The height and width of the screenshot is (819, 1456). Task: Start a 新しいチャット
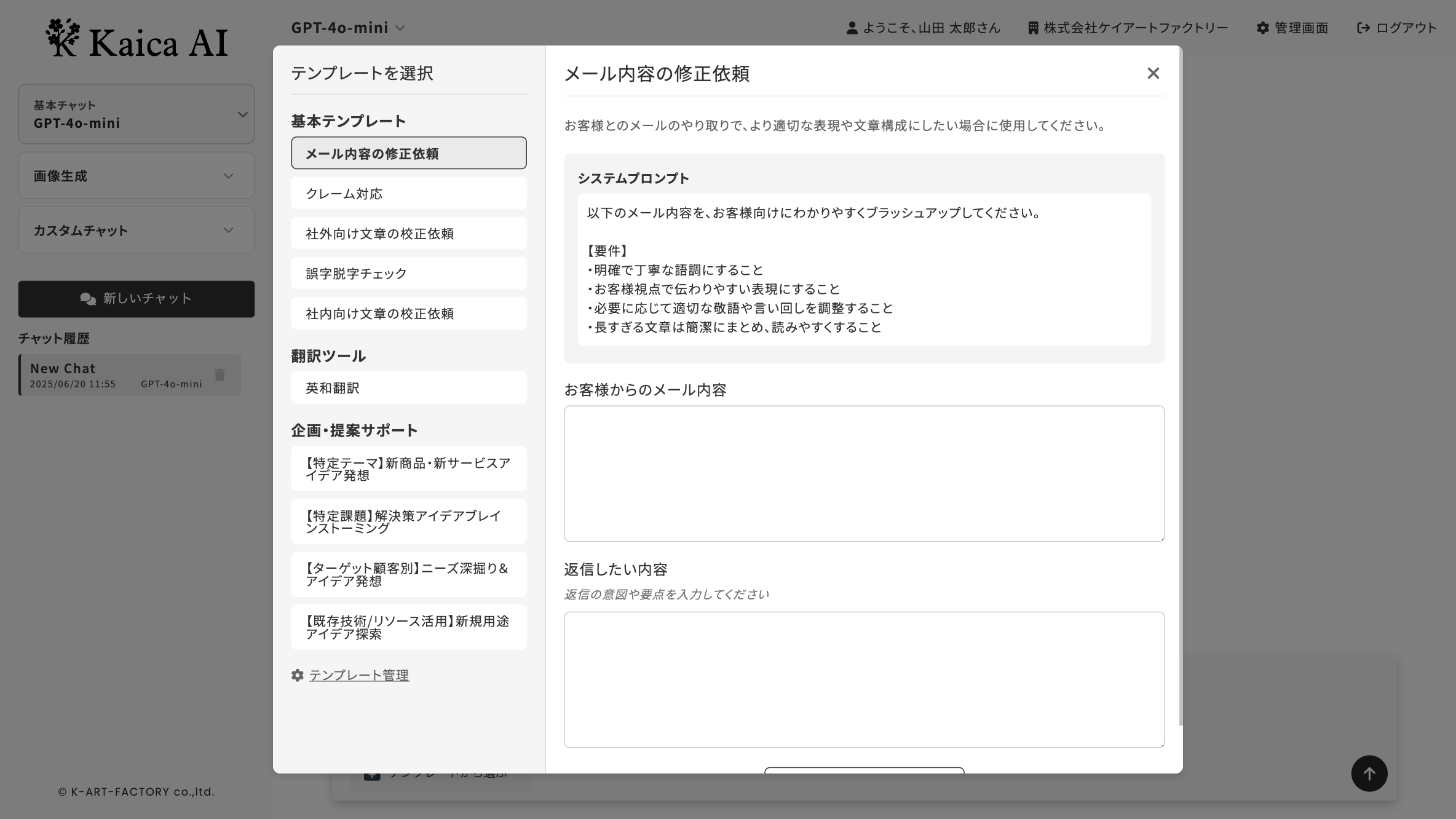136,299
